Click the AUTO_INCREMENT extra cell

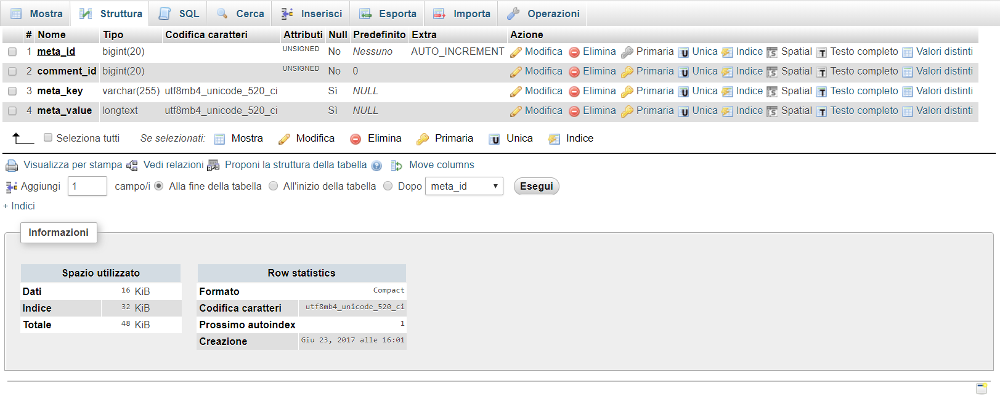[x=458, y=52]
